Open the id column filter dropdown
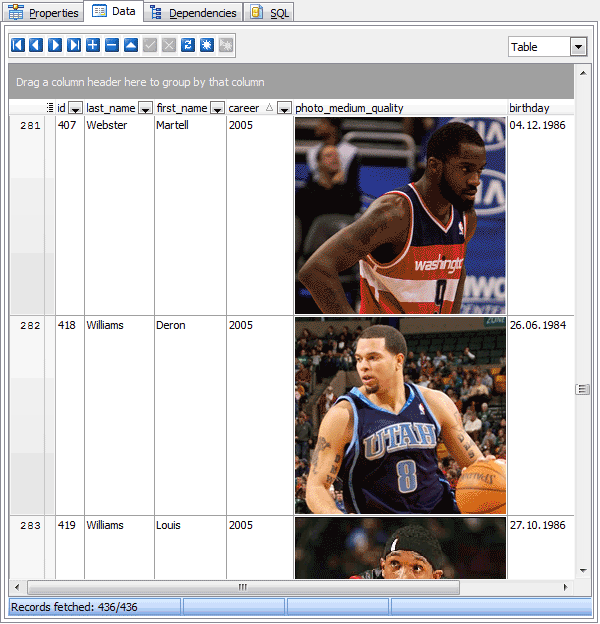The image size is (600, 624). tap(75, 108)
